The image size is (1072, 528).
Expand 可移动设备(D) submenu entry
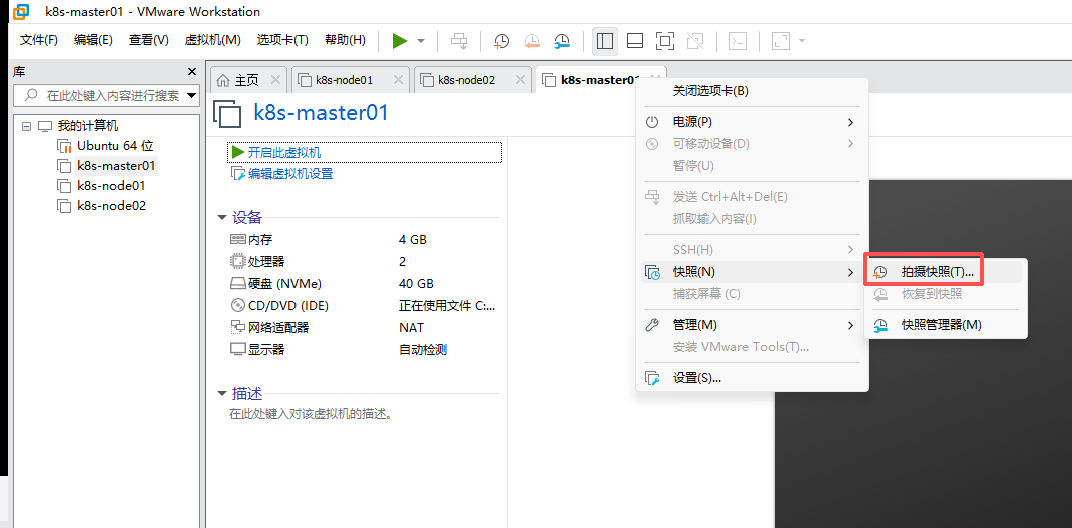click(752, 144)
